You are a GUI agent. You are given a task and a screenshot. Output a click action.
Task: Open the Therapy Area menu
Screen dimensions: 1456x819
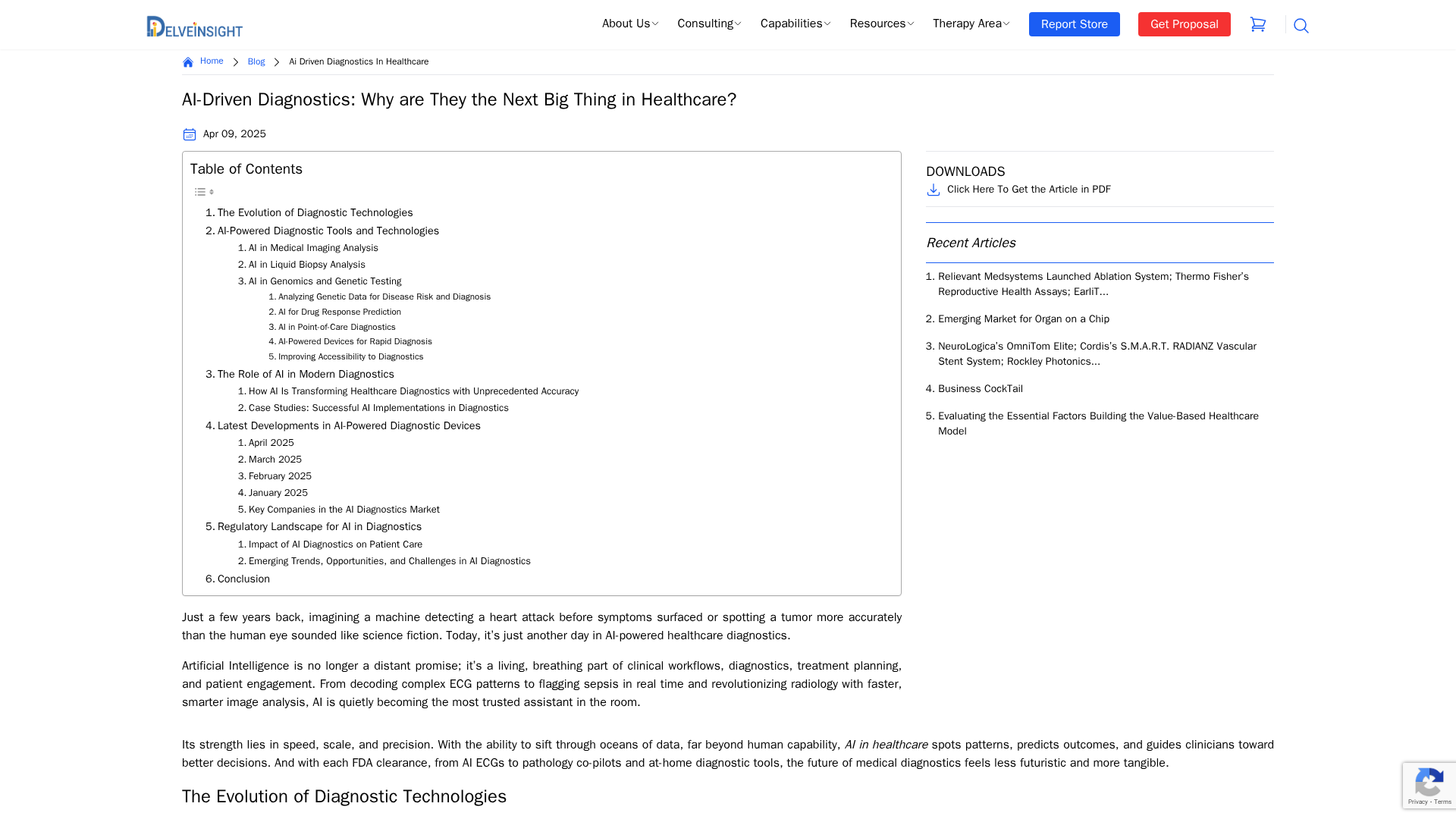[971, 24]
